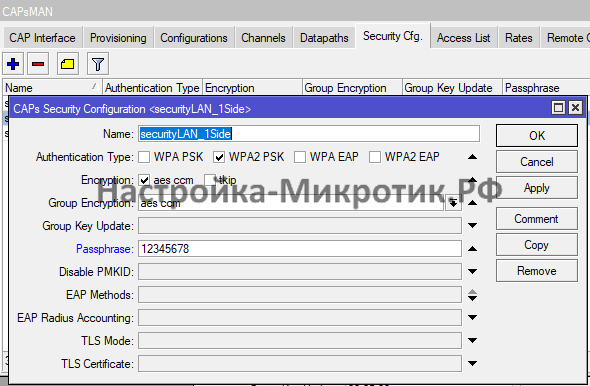Collapse the Authentication Type field arrow
The height and width of the screenshot is (386, 590).
click(x=472, y=157)
